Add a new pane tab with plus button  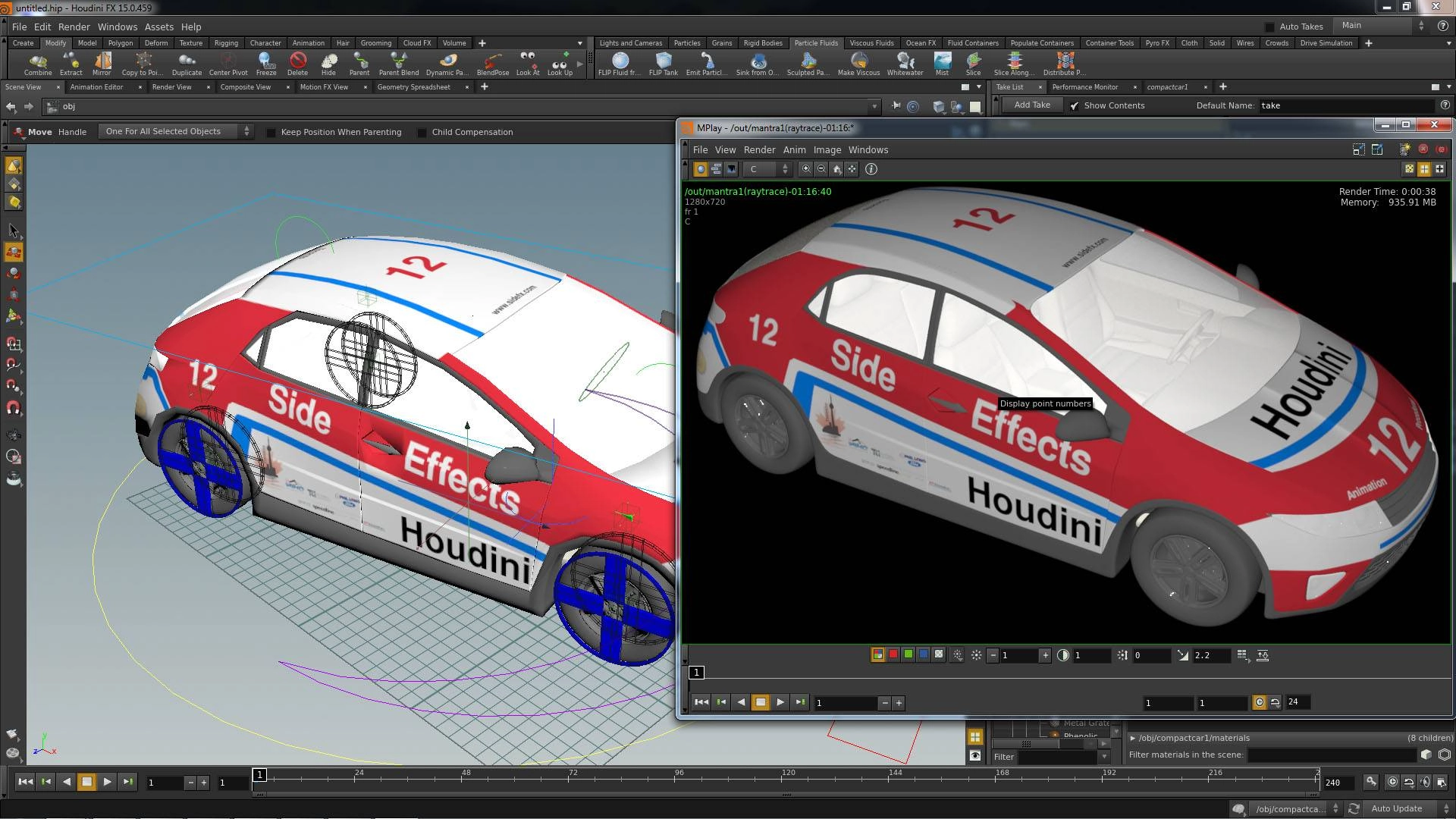[485, 87]
